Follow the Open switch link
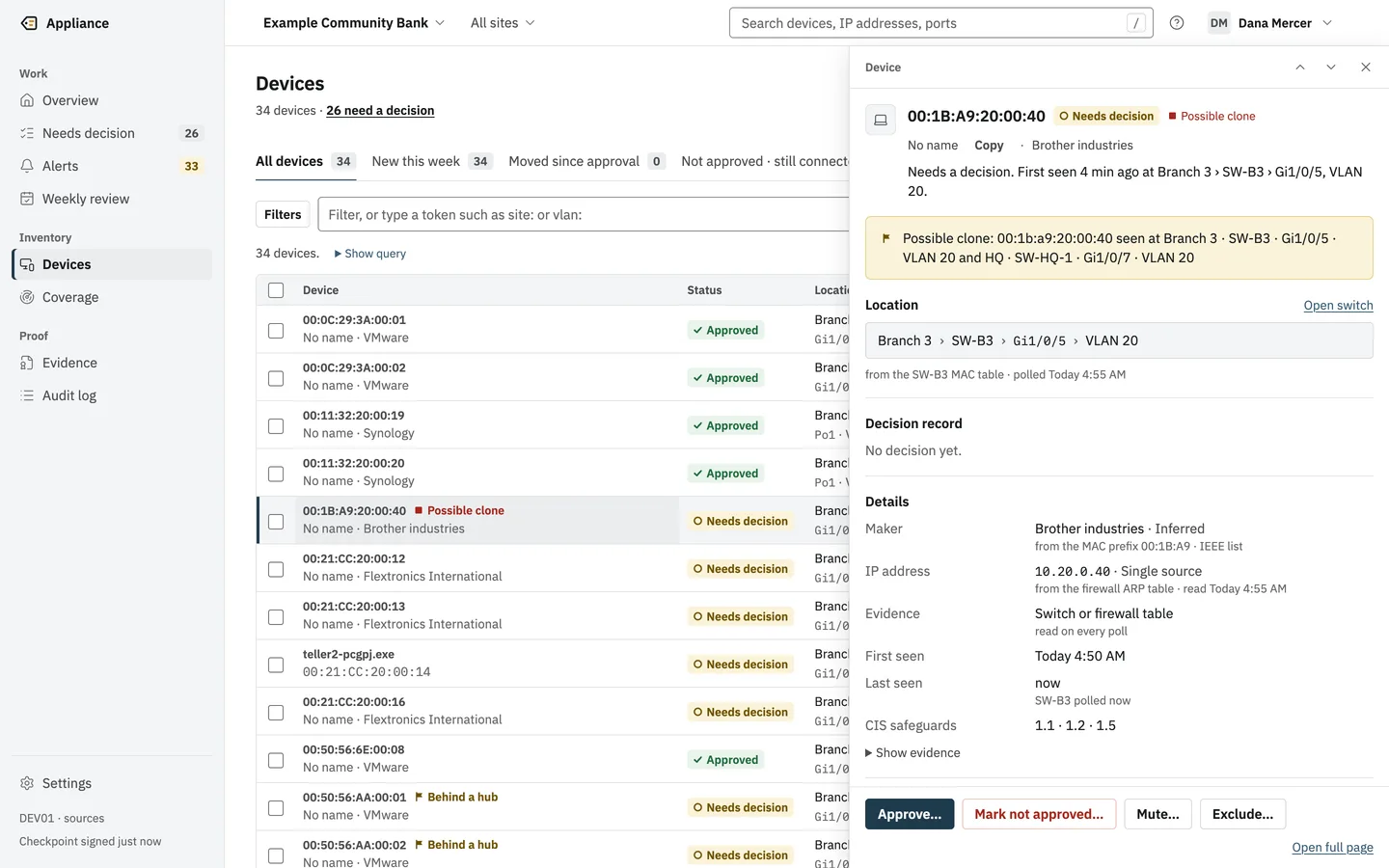 (1338, 306)
